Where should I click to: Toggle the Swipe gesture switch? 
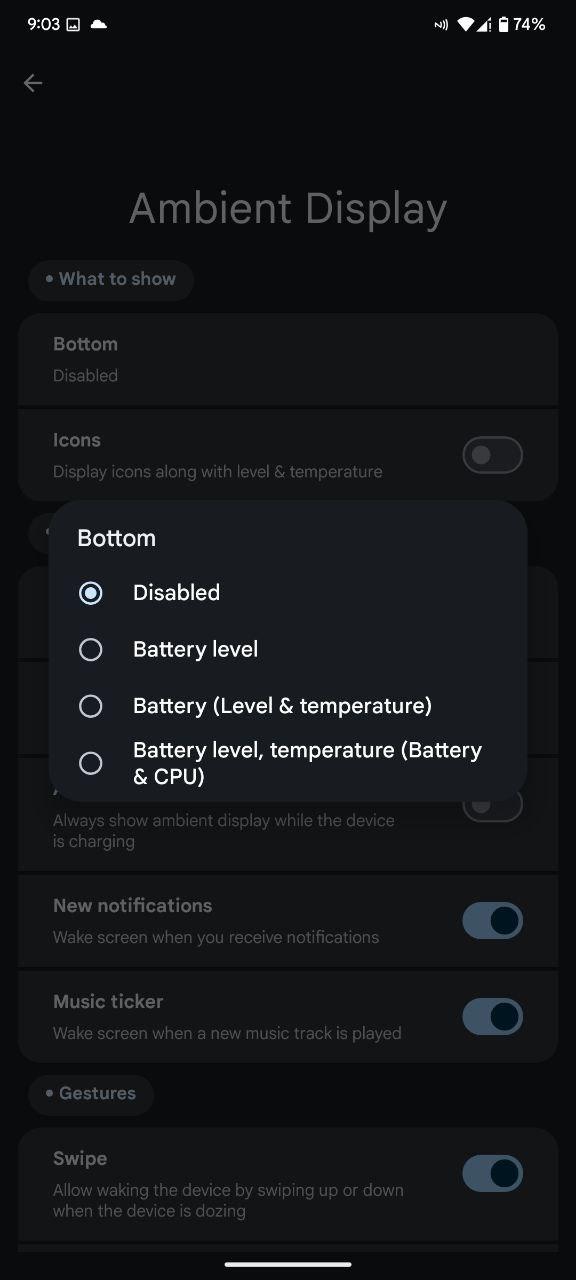[492, 1174]
